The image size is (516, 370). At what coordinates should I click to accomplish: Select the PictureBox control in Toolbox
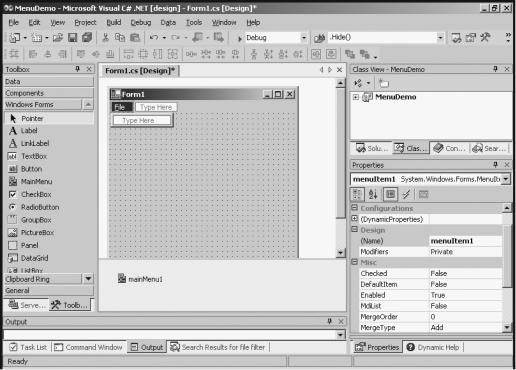point(49,233)
